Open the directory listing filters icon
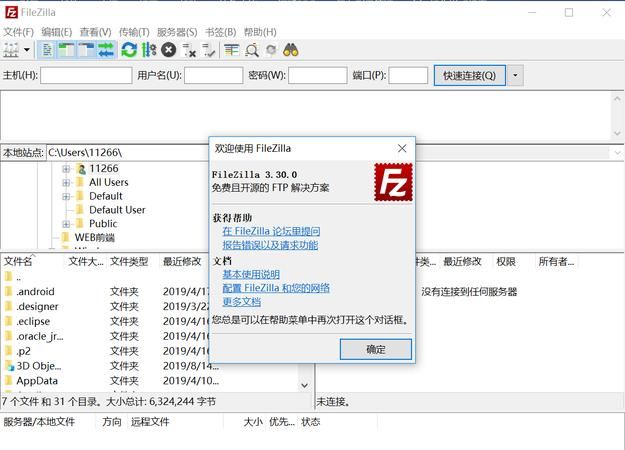This screenshot has width=625, height=450. coord(232,50)
